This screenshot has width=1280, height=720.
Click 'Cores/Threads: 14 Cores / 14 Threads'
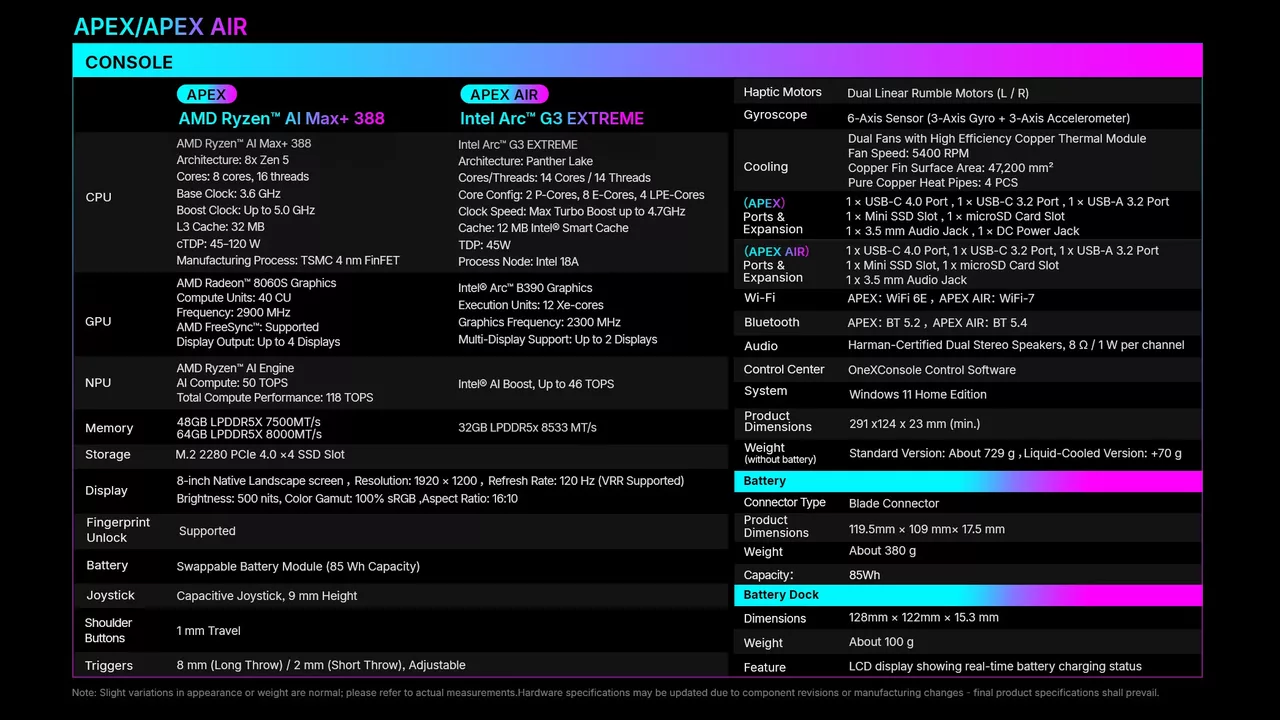click(554, 178)
